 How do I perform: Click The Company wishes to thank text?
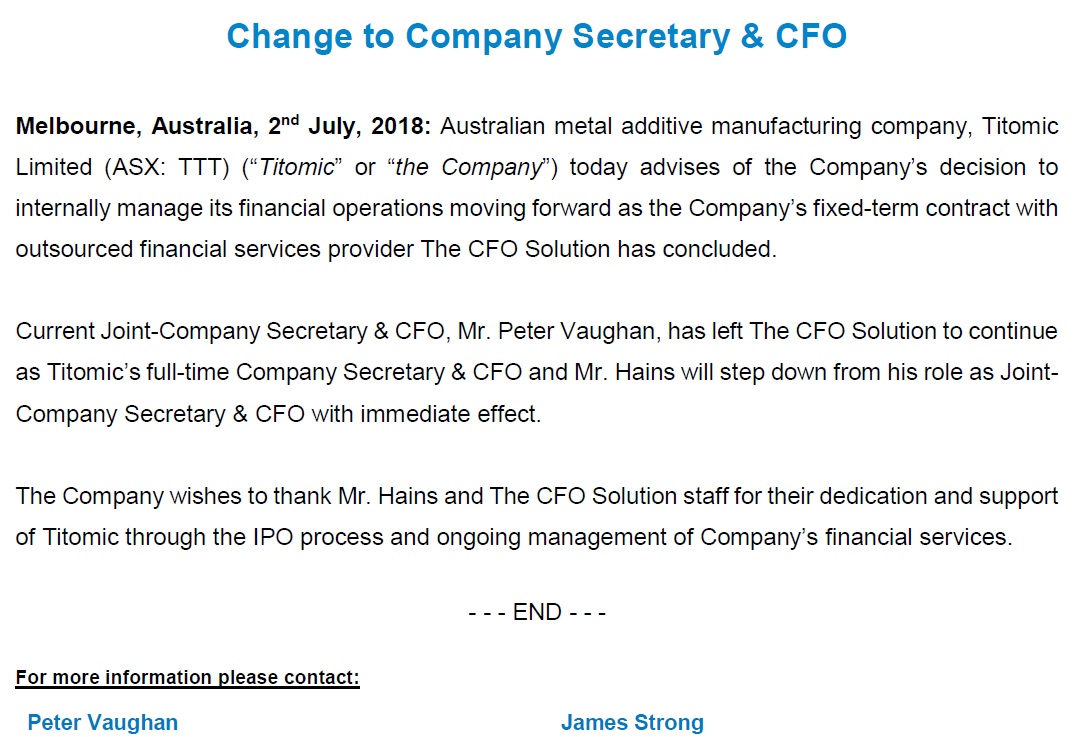[x=173, y=497]
